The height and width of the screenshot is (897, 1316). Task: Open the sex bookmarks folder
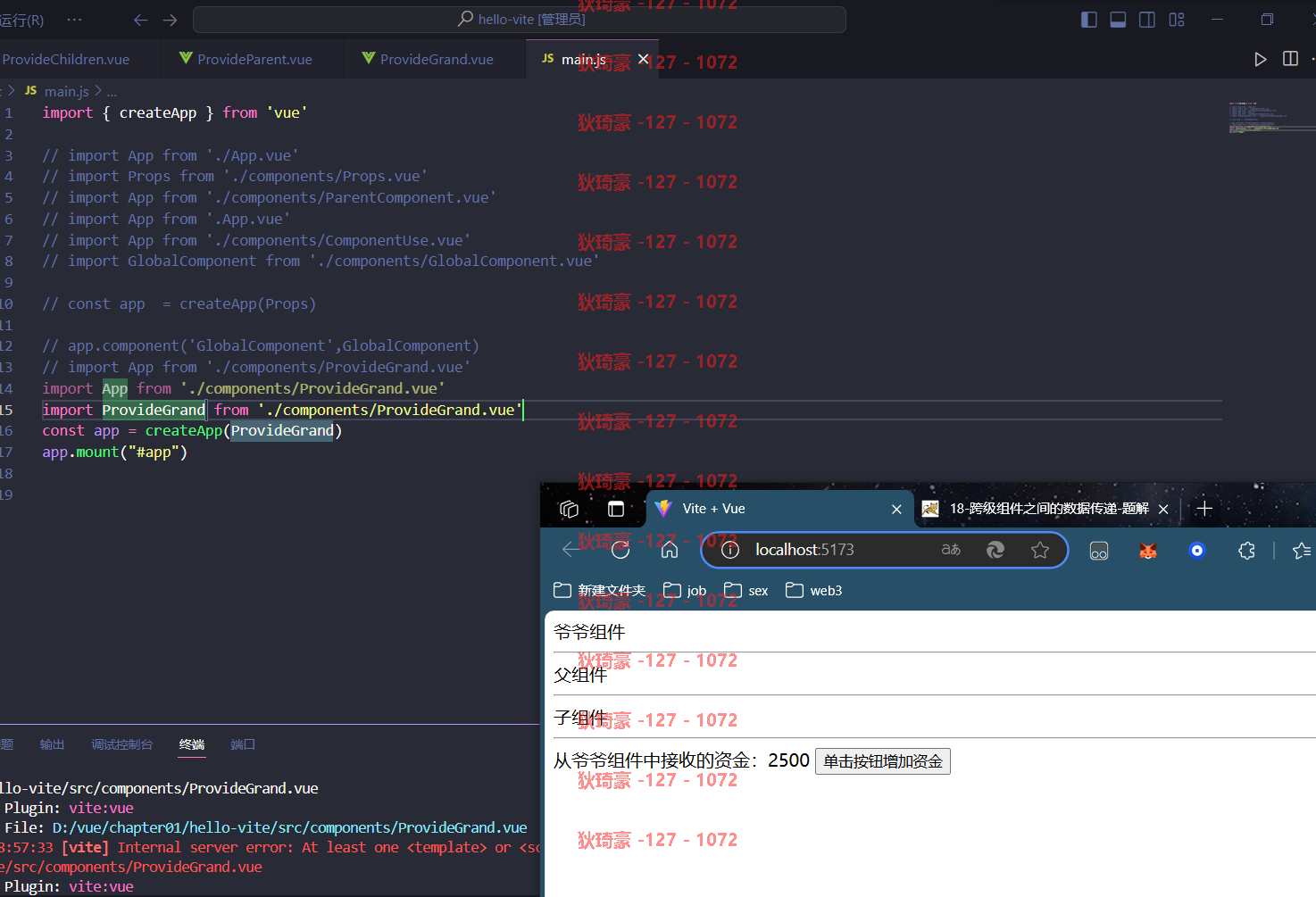click(x=745, y=590)
